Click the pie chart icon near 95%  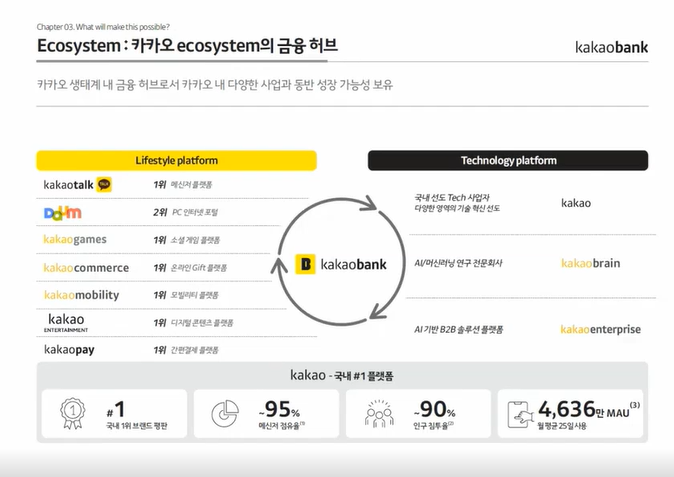click(224, 413)
